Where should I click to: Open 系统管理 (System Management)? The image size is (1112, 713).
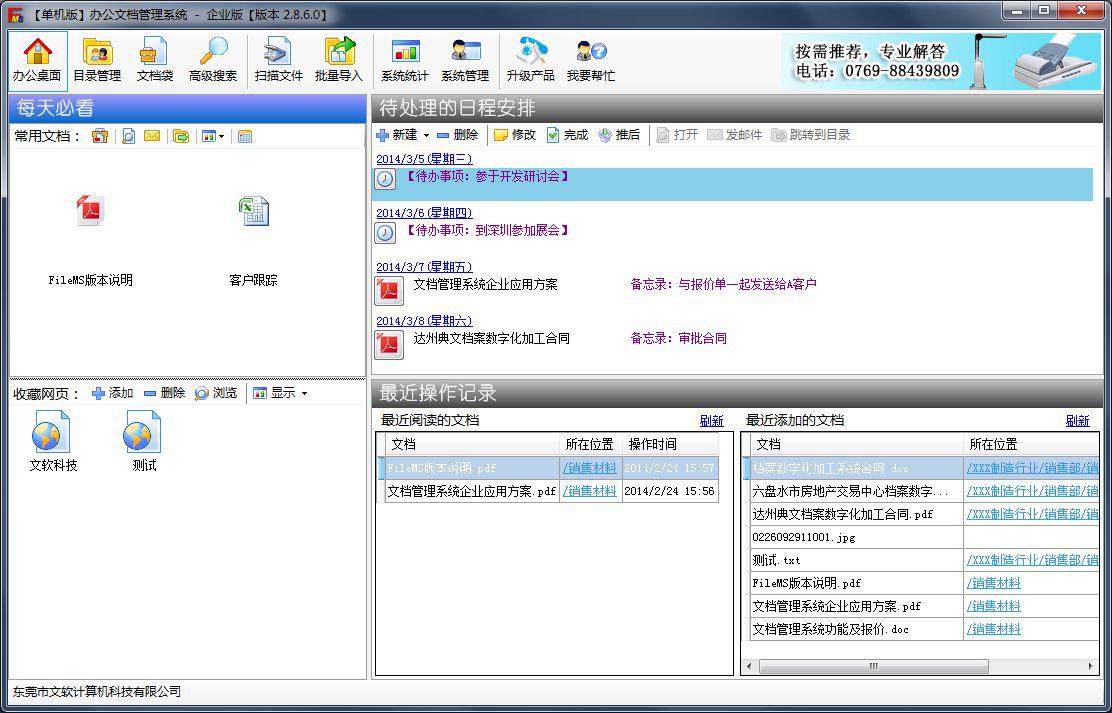pos(464,58)
